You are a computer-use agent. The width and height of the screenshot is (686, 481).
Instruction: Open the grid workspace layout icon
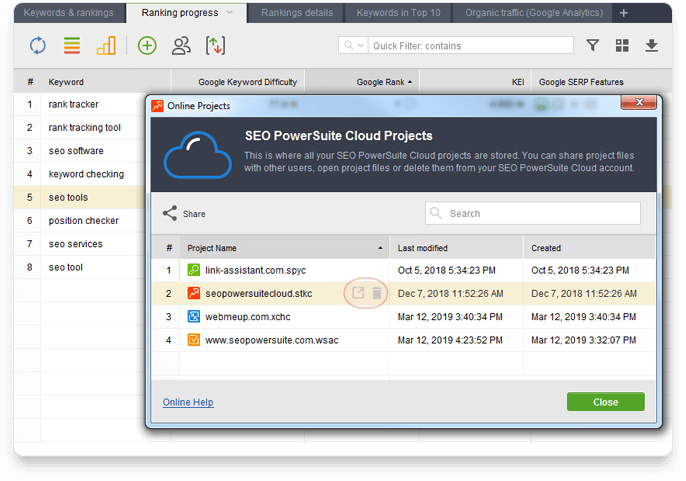(622, 45)
